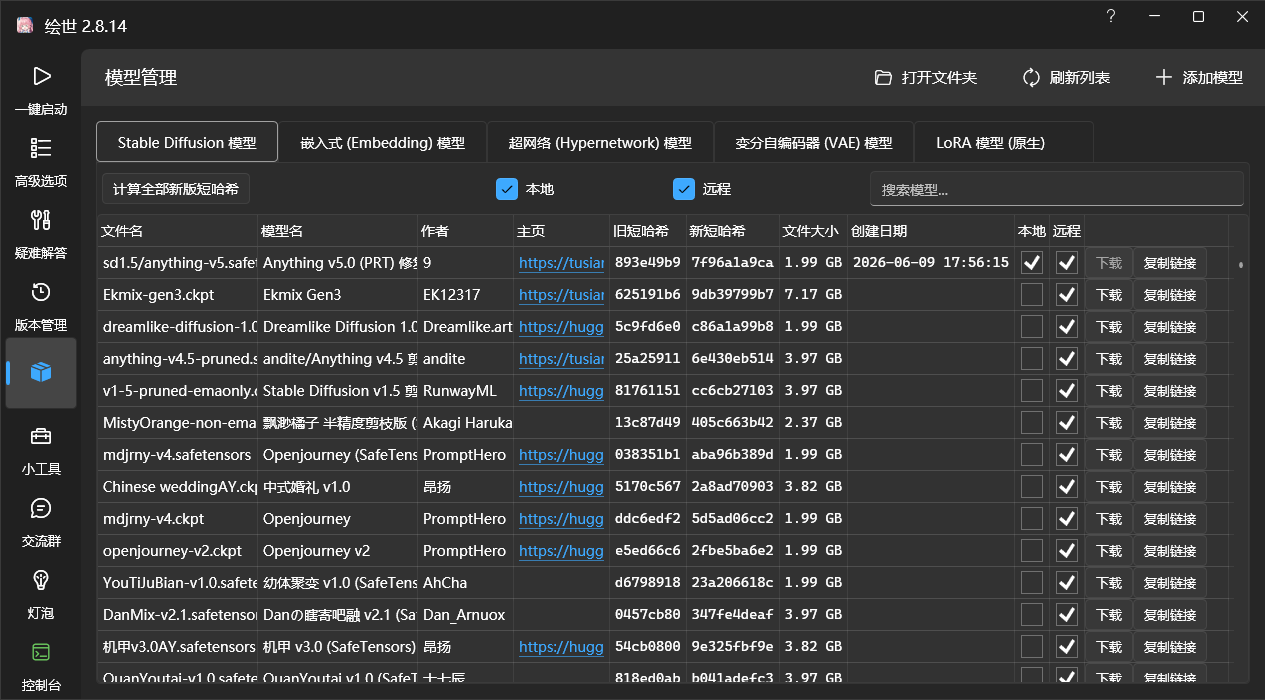Image resolution: width=1265 pixels, height=700 pixels.
Task: Focus the 搜索模型 search field
Action: 1056,189
